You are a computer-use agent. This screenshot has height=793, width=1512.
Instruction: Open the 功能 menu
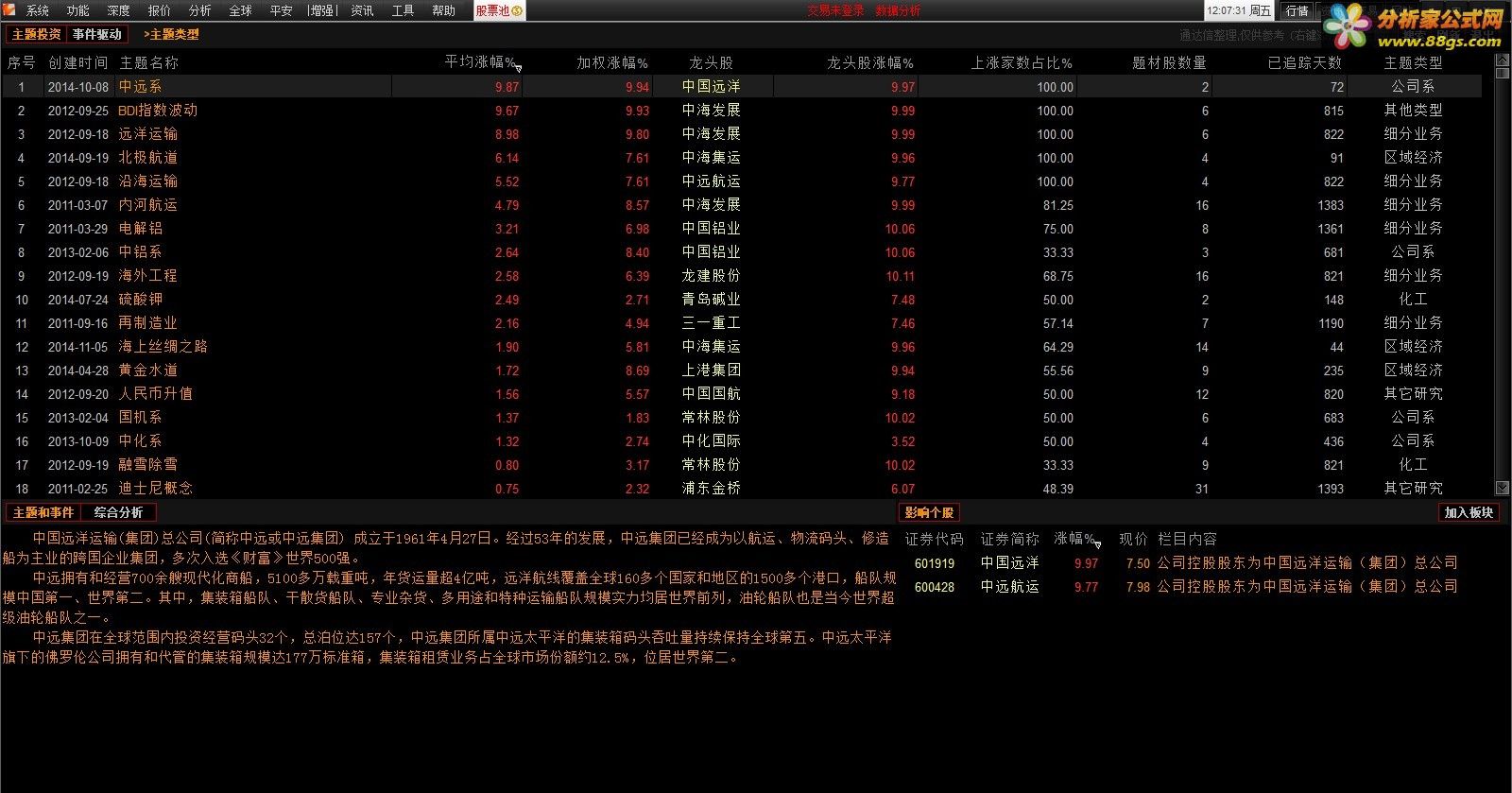click(x=78, y=10)
